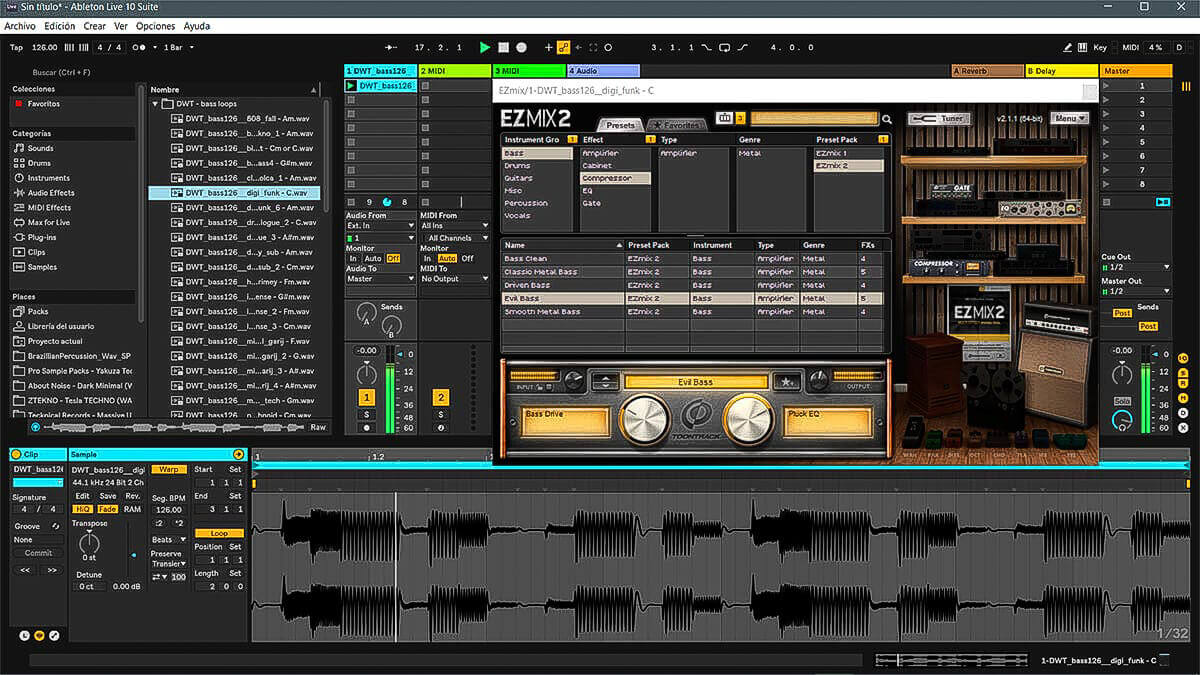Click the Tap tempo button
Image resolution: width=1200 pixels, height=675 pixels.
tap(16, 47)
